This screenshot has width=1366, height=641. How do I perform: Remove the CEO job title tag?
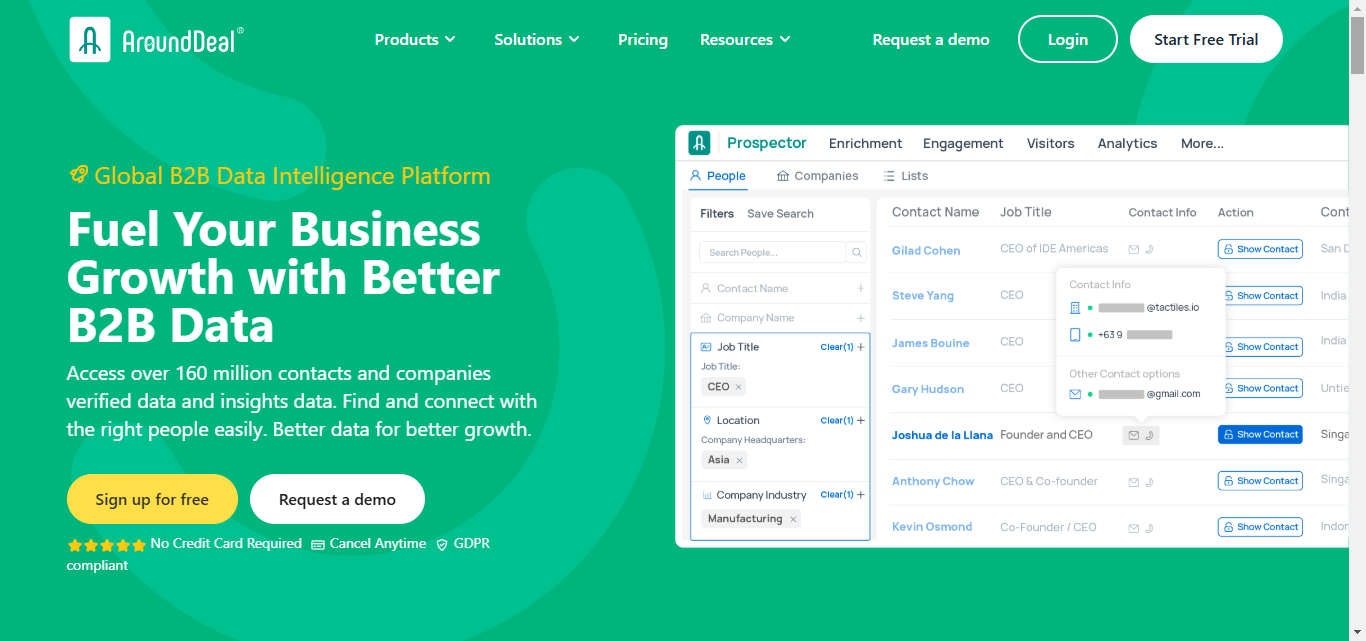pos(739,387)
